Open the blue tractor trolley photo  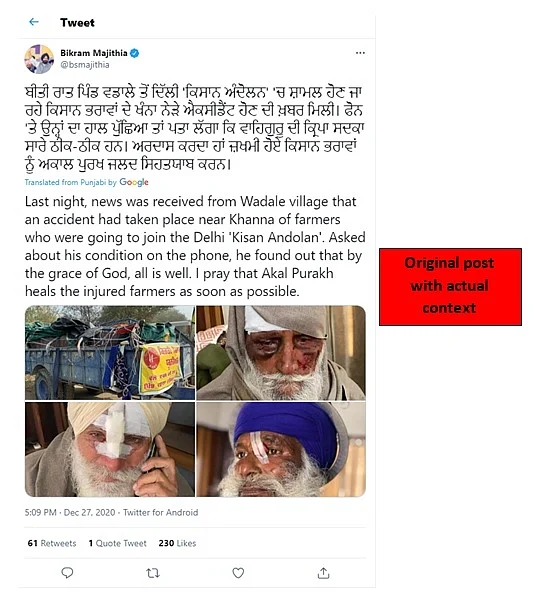point(110,353)
